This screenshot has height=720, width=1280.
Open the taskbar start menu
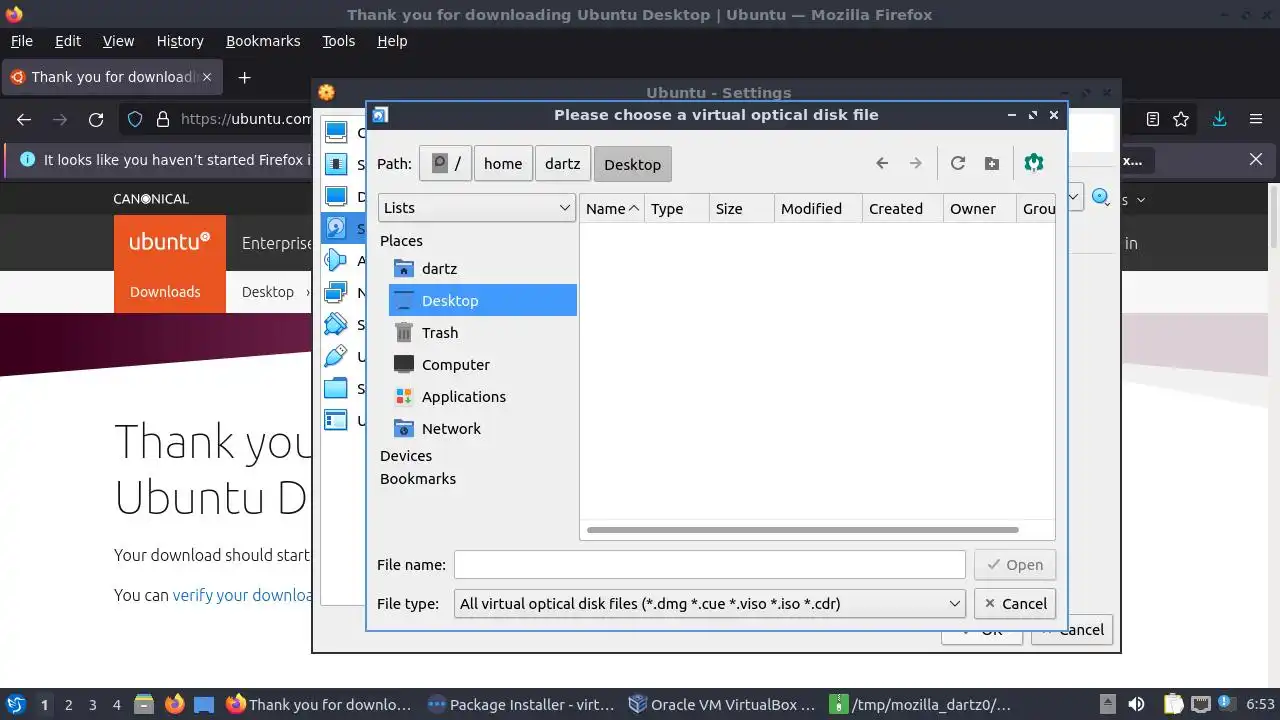pos(15,704)
